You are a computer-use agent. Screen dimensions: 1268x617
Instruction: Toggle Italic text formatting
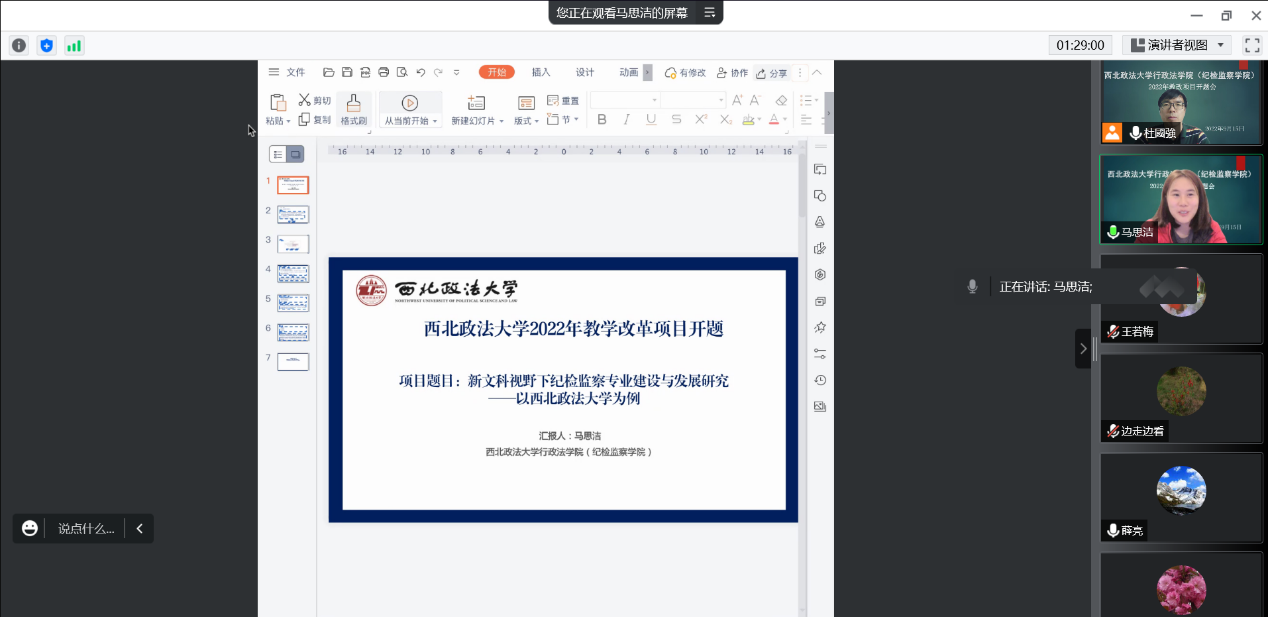[x=627, y=120]
